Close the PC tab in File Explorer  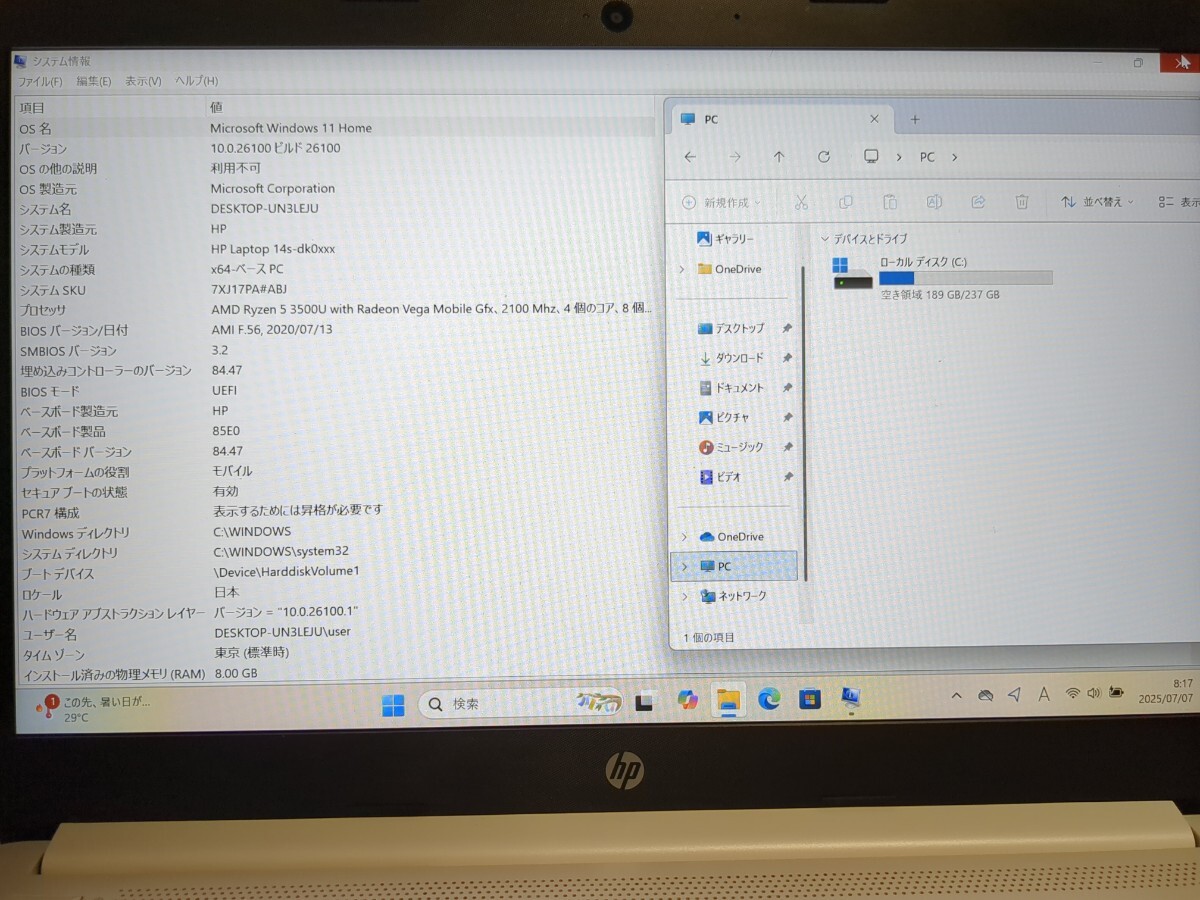(x=874, y=119)
